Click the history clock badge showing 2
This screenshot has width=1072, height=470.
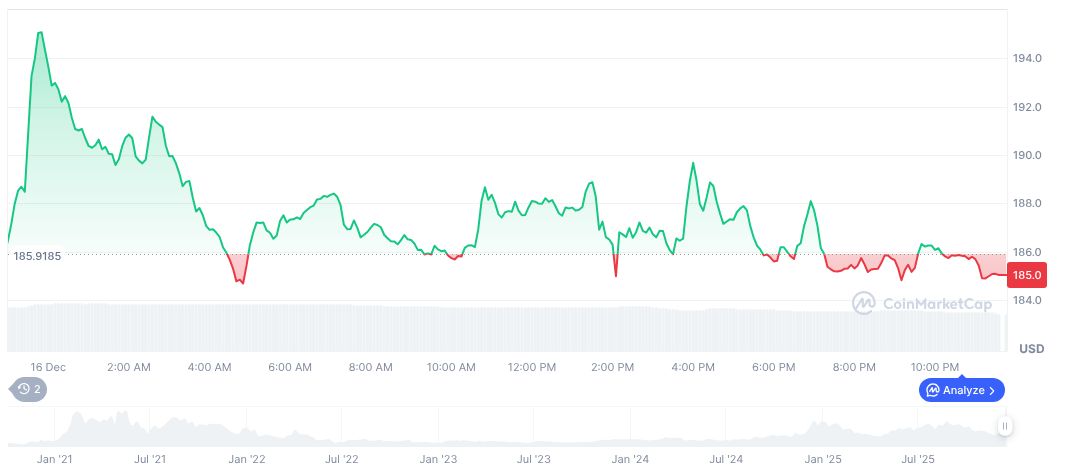28,389
